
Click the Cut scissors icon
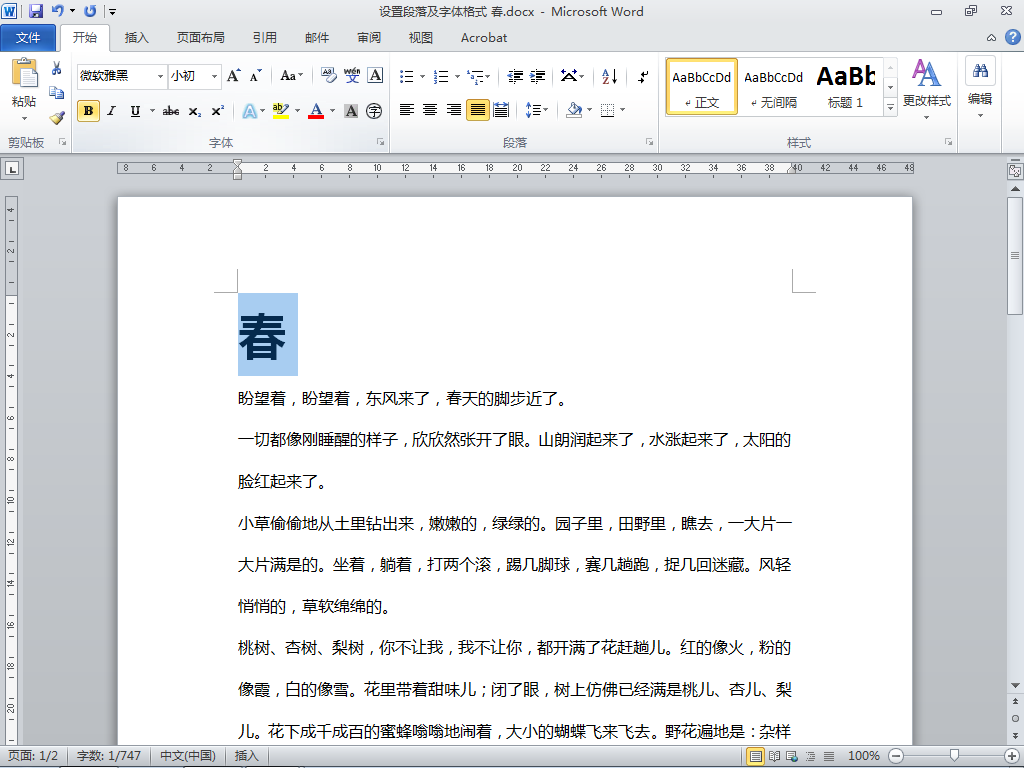click(57, 68)
